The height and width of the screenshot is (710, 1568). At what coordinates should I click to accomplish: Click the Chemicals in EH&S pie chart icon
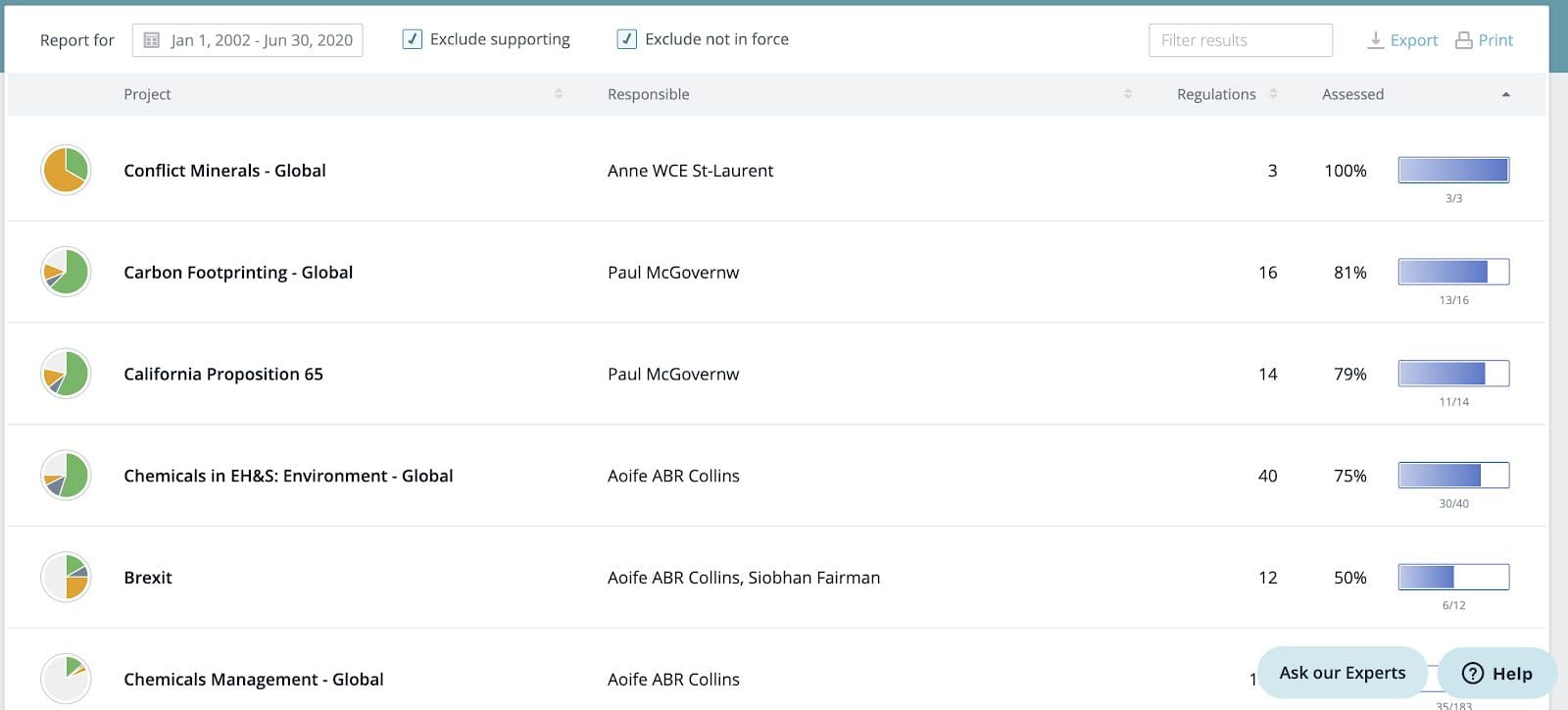click(x=66, y=476)
